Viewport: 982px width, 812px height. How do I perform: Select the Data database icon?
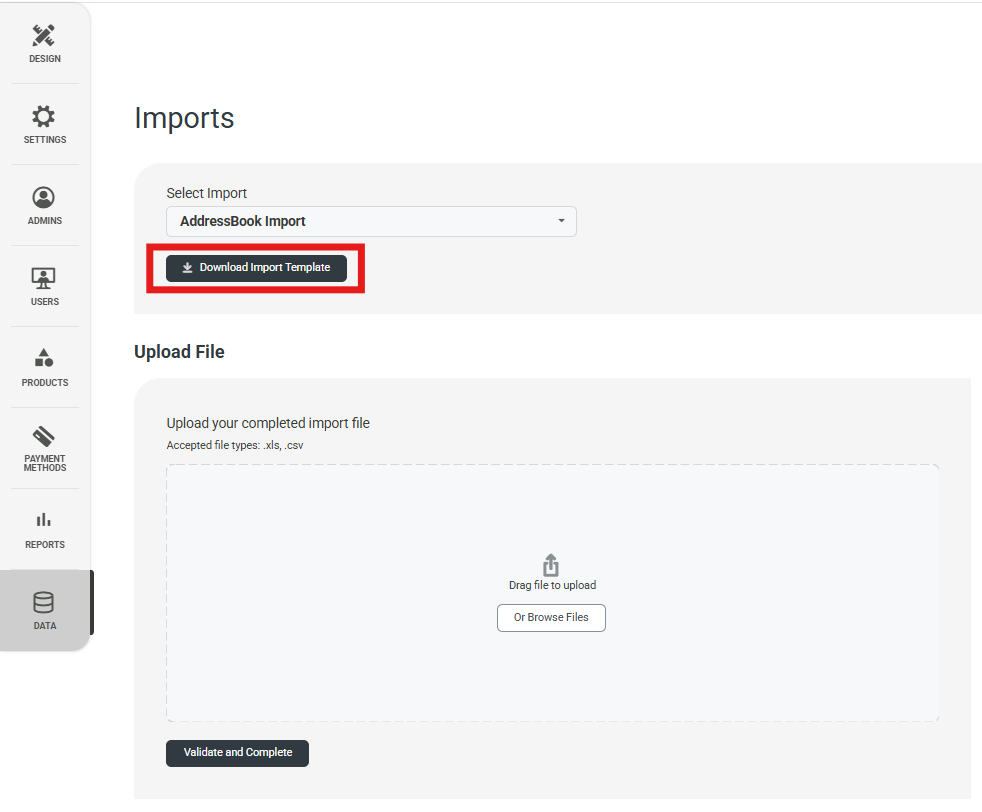click(44, 602)
